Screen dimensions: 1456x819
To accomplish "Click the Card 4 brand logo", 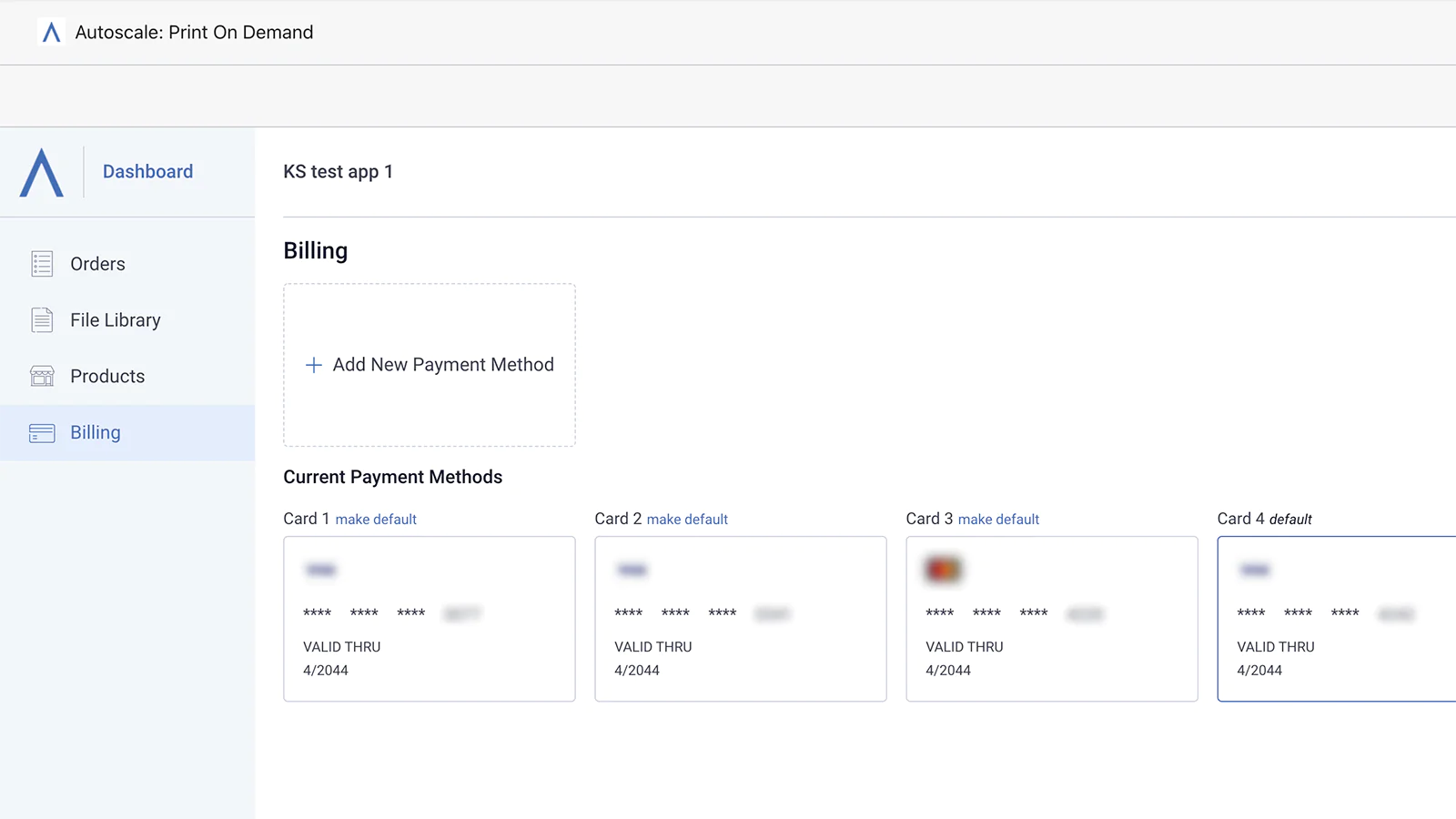I will (1255, 571).
